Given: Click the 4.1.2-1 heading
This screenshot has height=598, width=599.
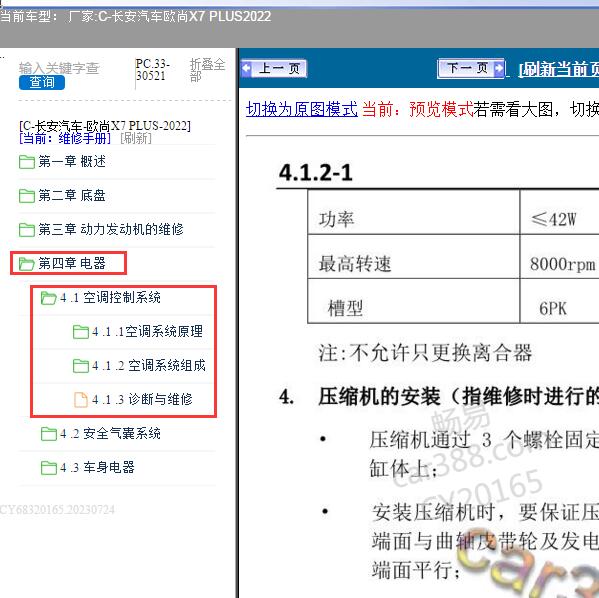Looking at the screenshot, I should click(316, 173).
